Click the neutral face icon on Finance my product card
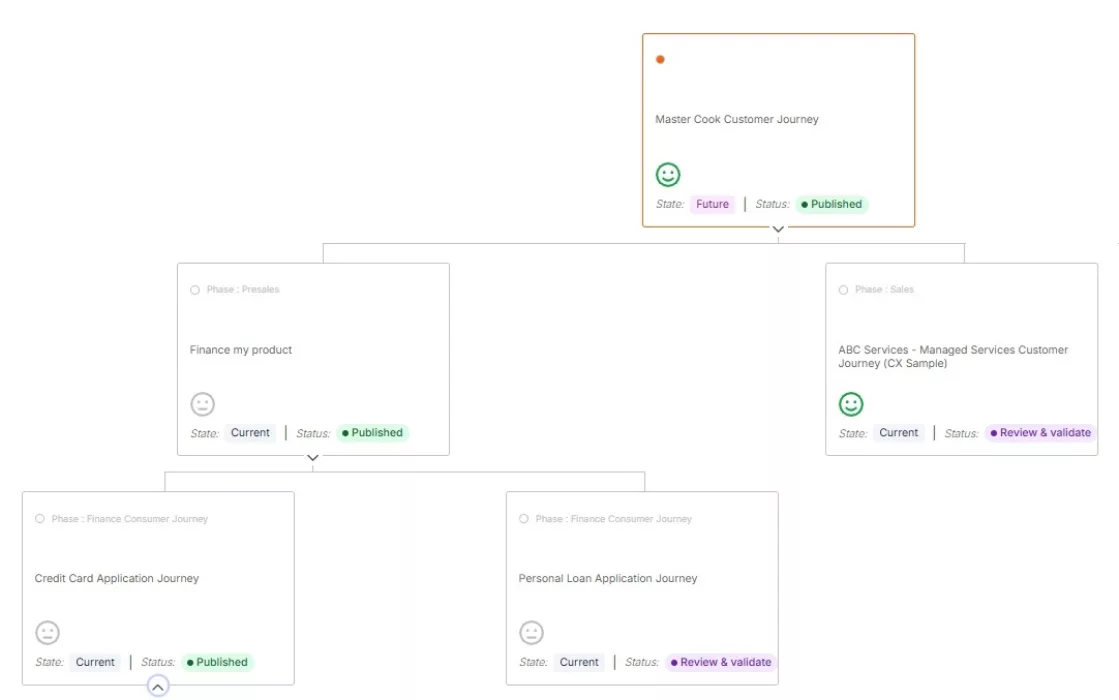 [x=204, y=404]
